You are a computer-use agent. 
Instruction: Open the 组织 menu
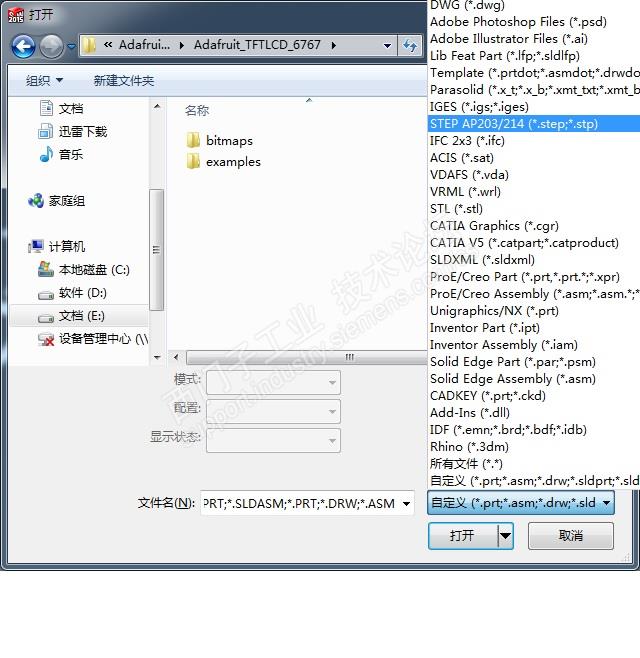click(44, 80)
